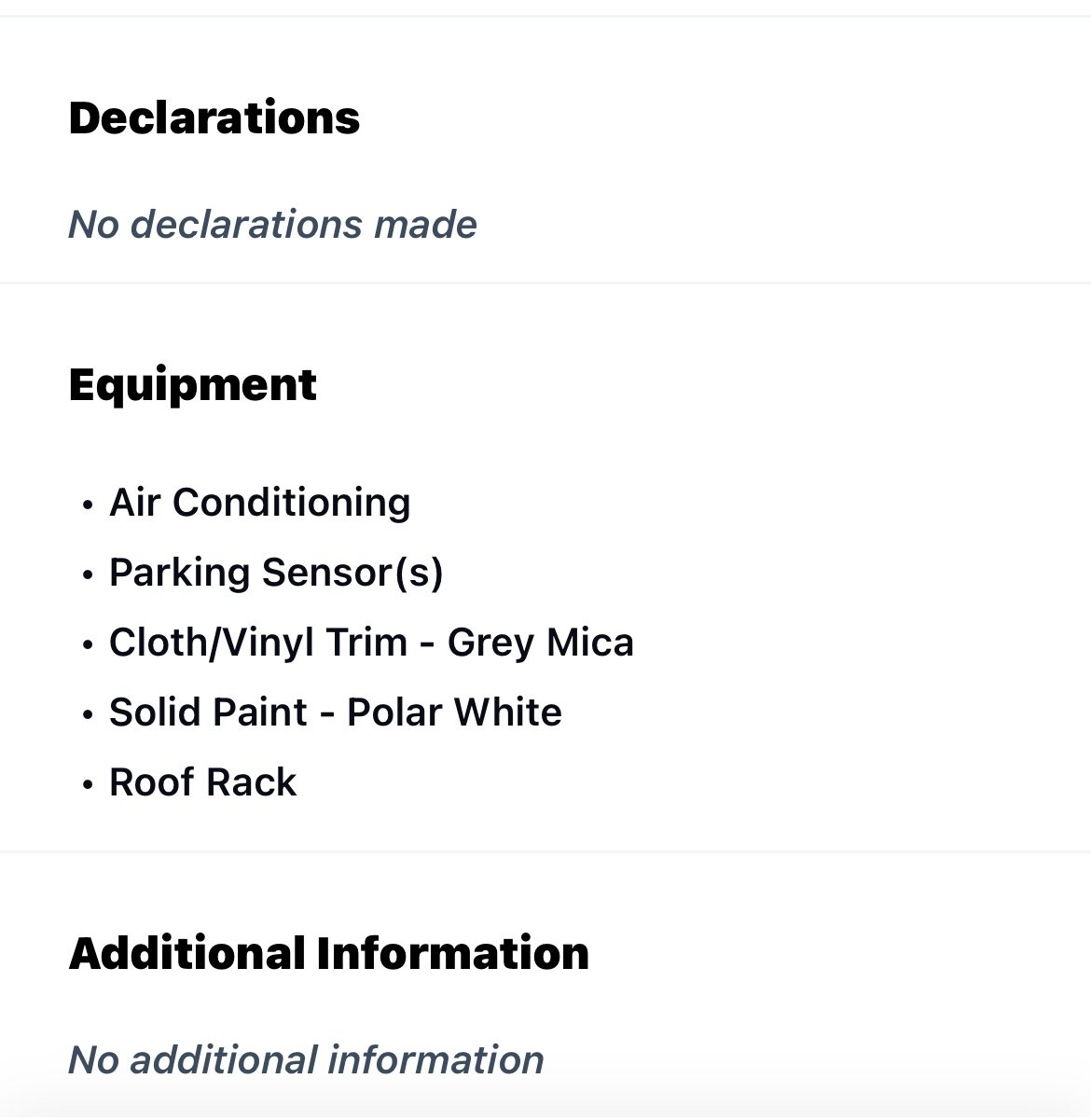Click the bullet beside Air Conditioning
The image size is (1091, 1120).
coord(88,506)
